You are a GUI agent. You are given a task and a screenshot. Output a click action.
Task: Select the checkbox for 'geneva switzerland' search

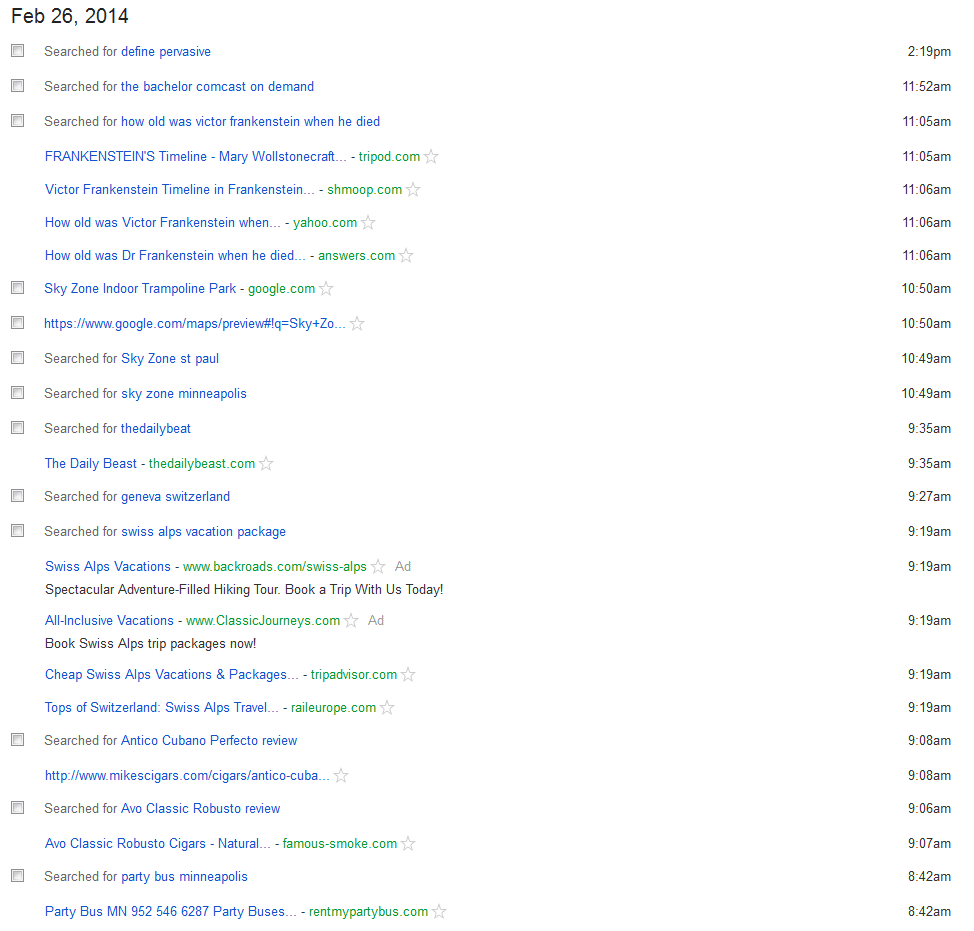(x=17, y=495)
